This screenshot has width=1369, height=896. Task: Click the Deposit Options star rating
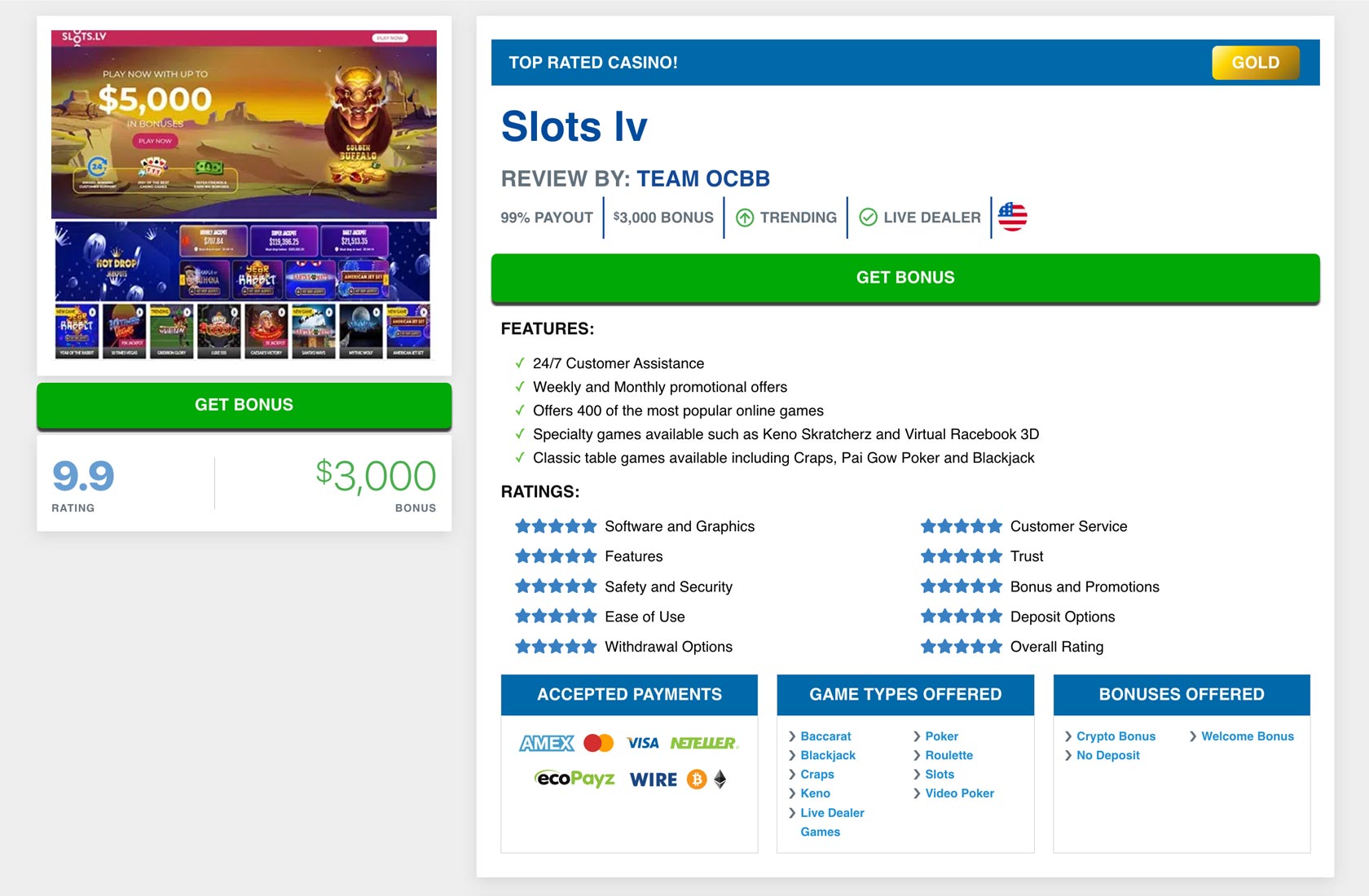pos(962,617)
